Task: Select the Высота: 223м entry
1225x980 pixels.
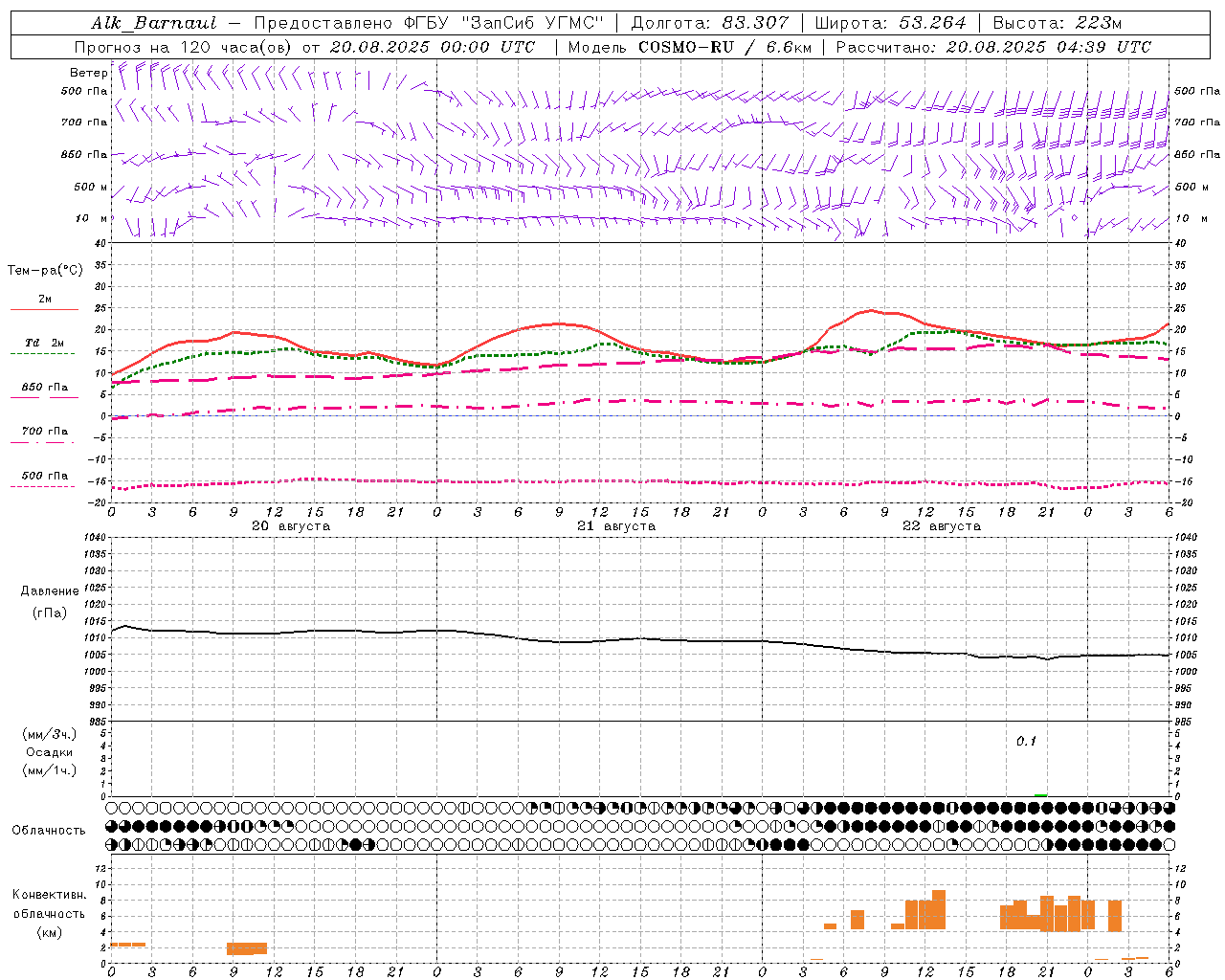Action: [1058, 23]
